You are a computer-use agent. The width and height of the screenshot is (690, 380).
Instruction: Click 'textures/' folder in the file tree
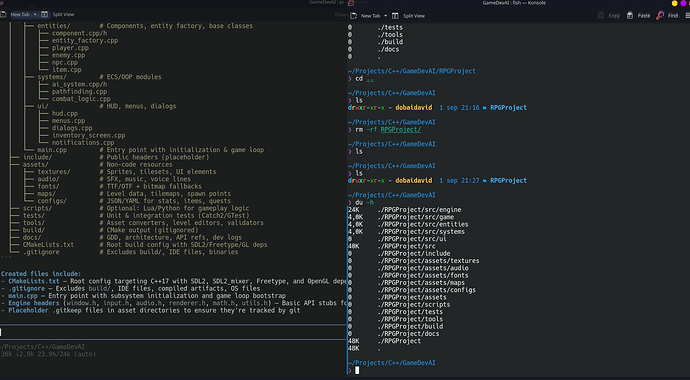tap(54, 172)
